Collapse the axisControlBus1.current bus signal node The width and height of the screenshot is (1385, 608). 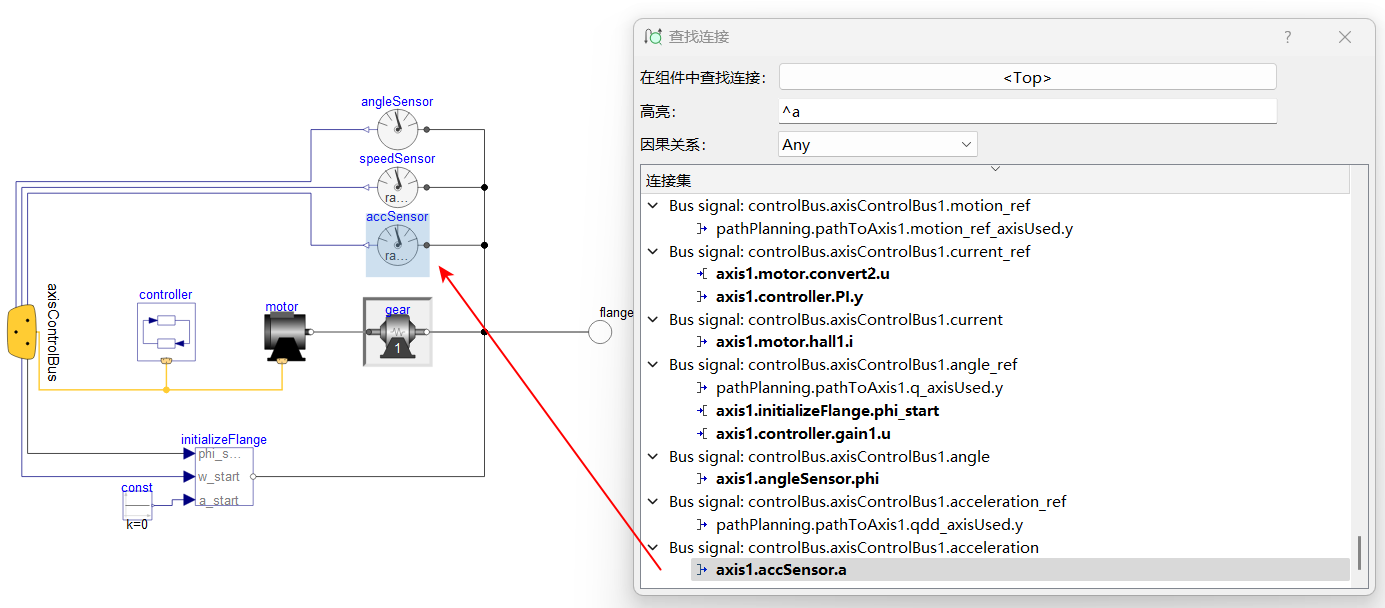pyautogui.click(x=653, y=320)
